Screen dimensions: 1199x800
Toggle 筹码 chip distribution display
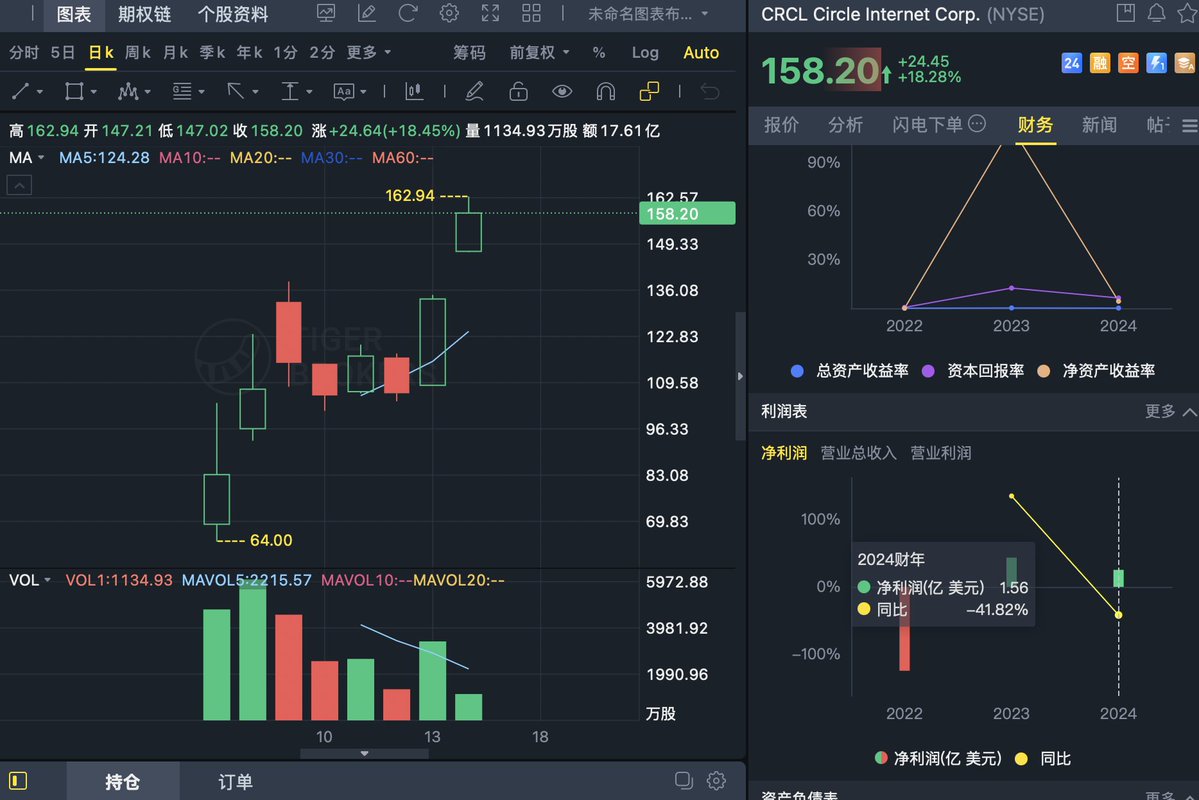470,53
